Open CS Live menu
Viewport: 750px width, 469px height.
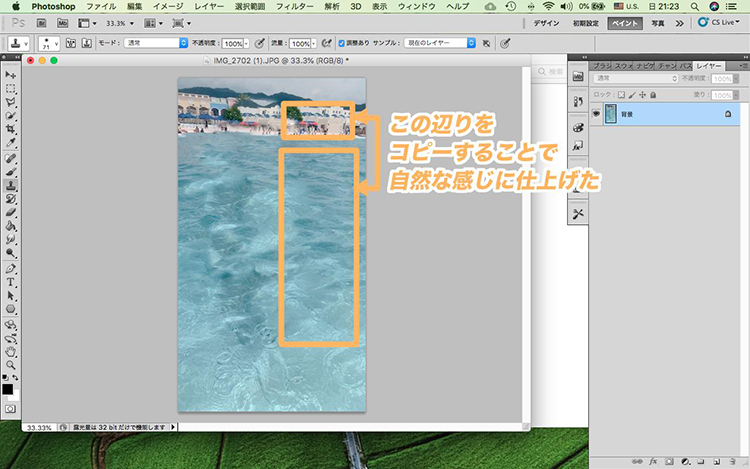[x=718, y=22]
